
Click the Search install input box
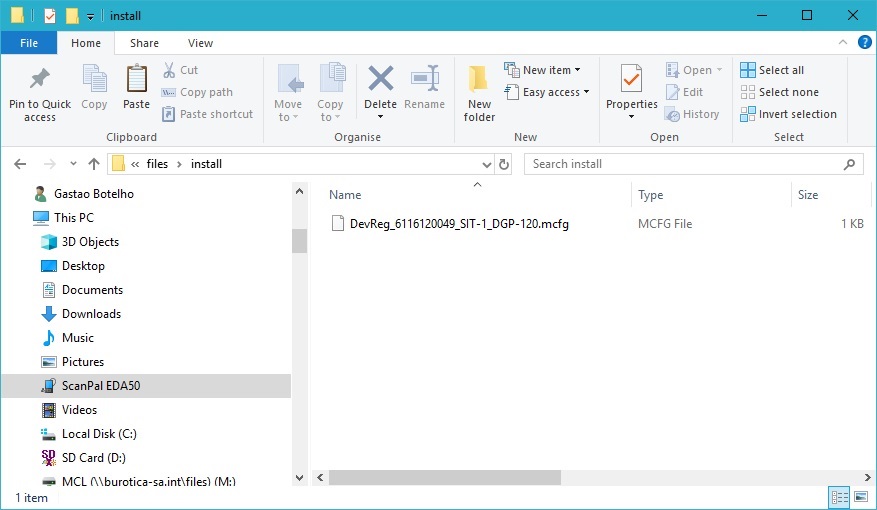[x=690, y=164]
